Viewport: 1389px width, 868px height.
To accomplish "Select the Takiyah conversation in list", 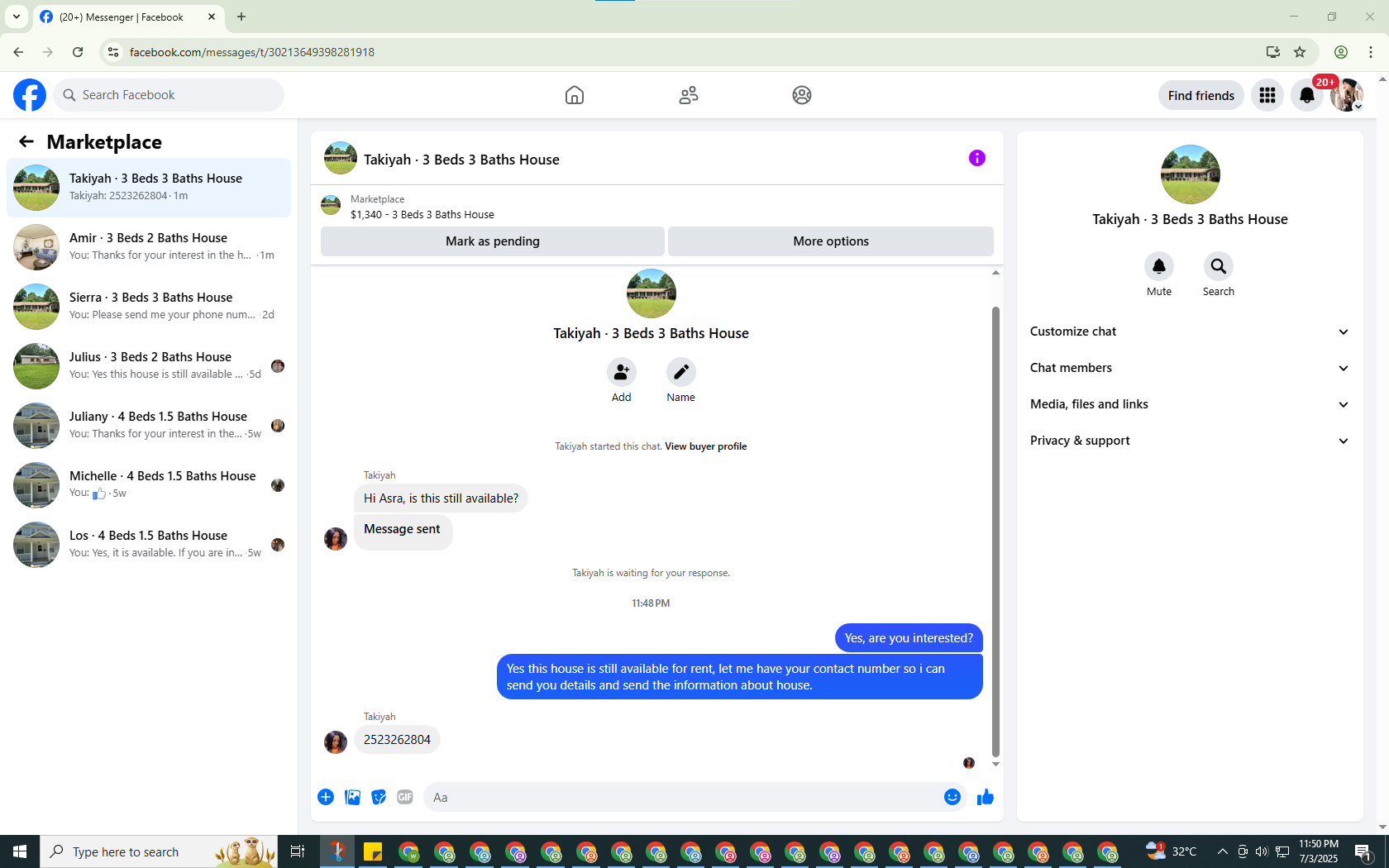I will click(149, 188).
